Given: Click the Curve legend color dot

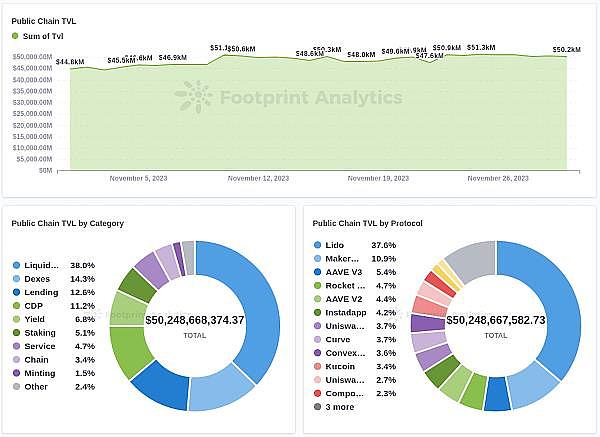Looking at the screenshot, I should 318,339.
